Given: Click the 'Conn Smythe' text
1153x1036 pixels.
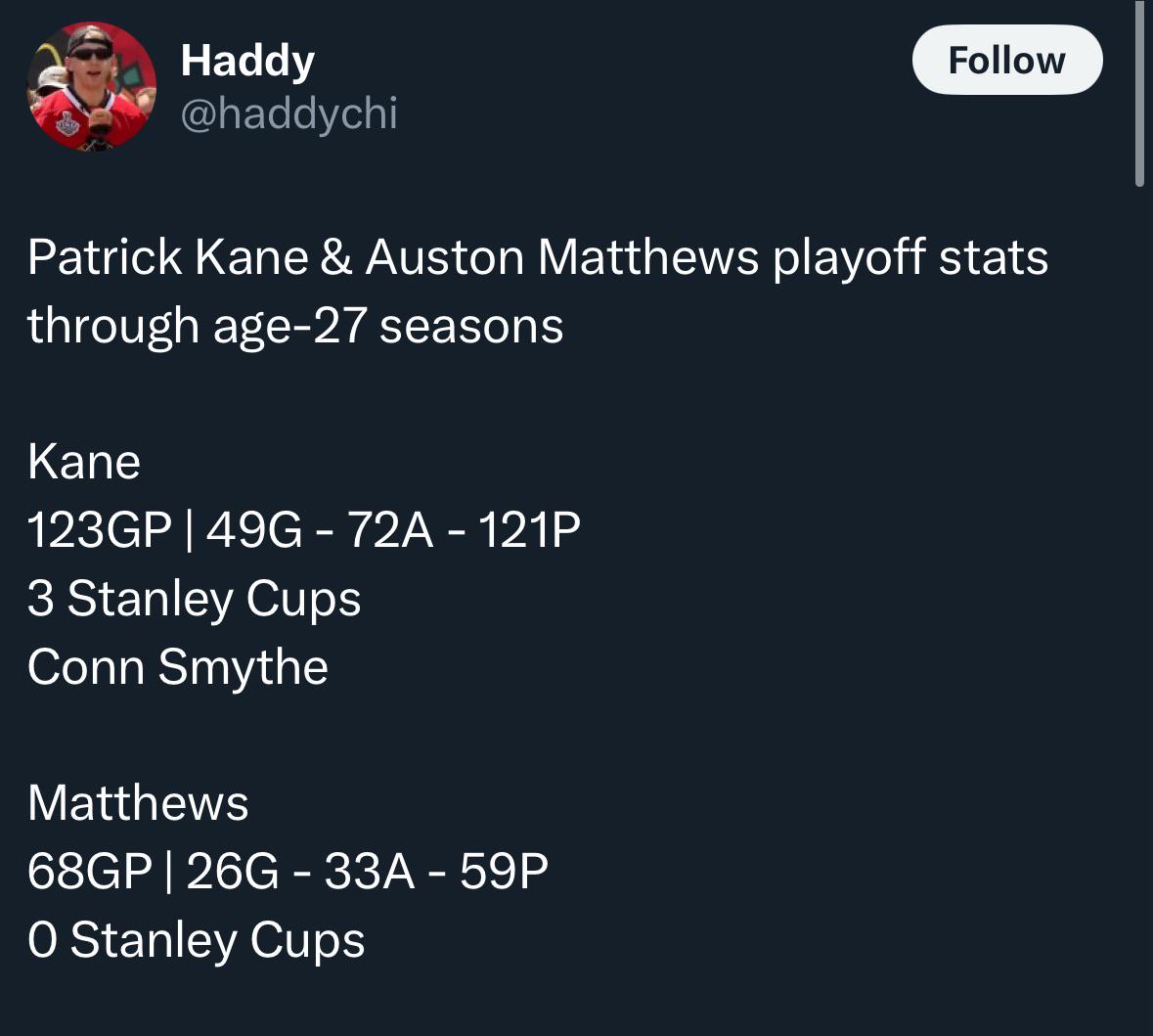Looking at the screenshot, I should coord(178,667).
